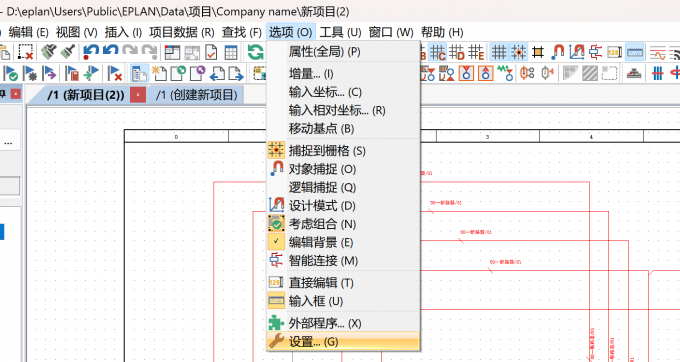Choose 增量... (I) menu entry
This screenshot has height=362, width=680.
pyautogui.click(x=343, y=74)
